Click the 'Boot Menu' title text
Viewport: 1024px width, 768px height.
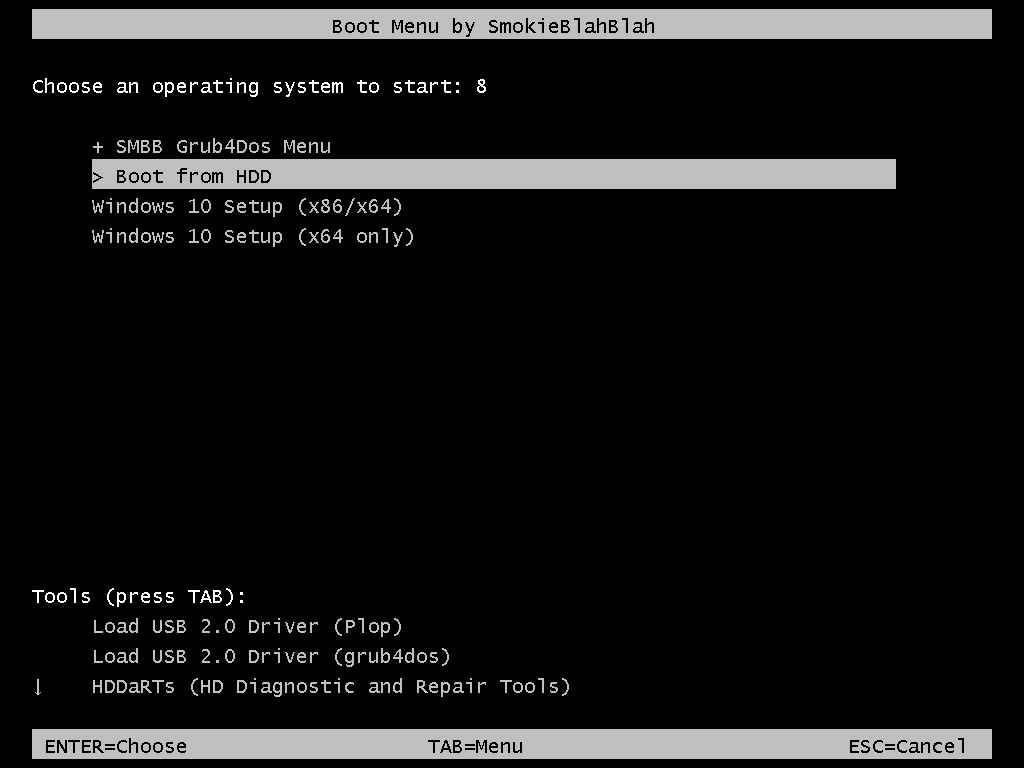385,26
